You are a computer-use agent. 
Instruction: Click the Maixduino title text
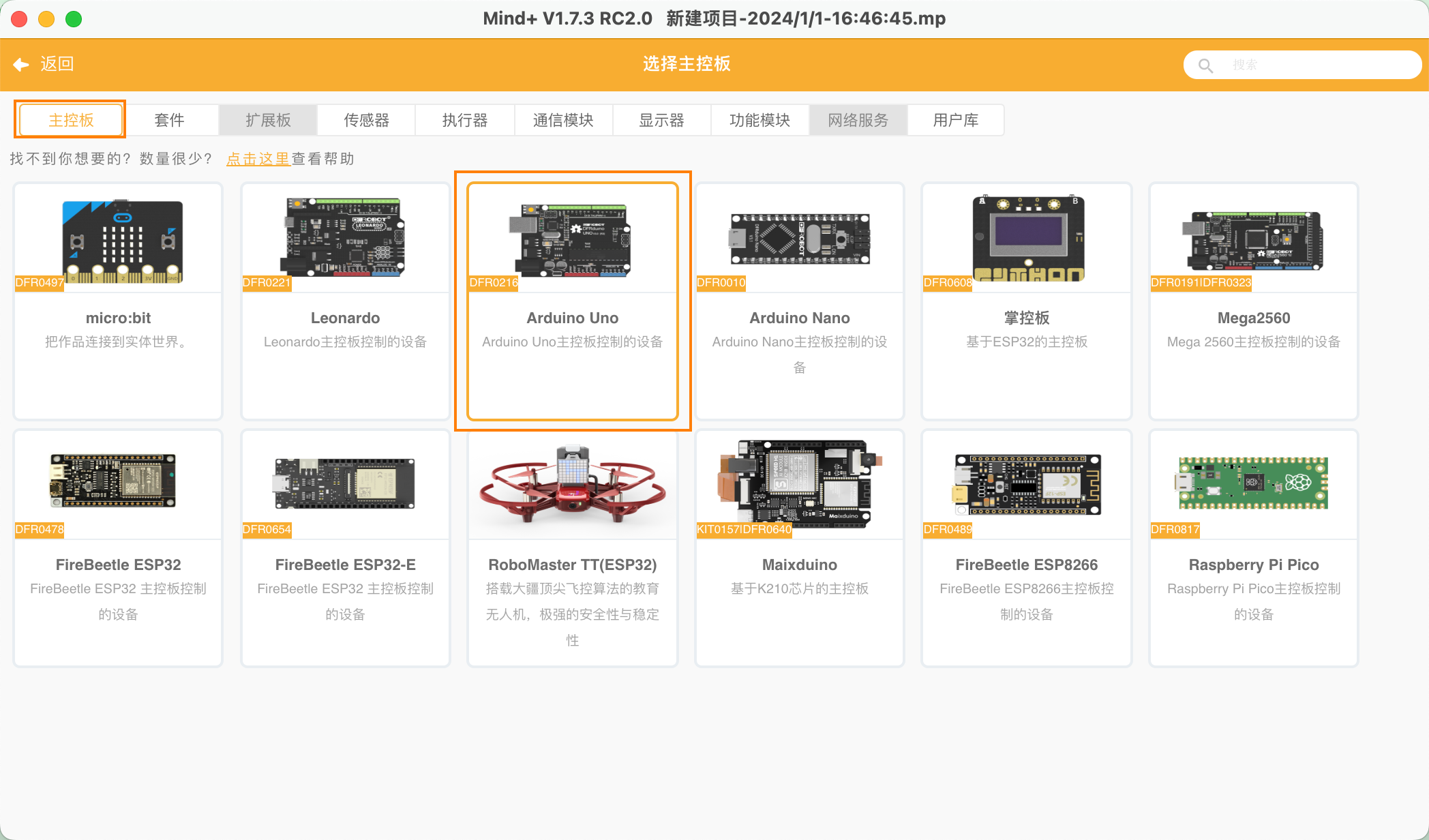pyautogui.click(x=800, y=565)
